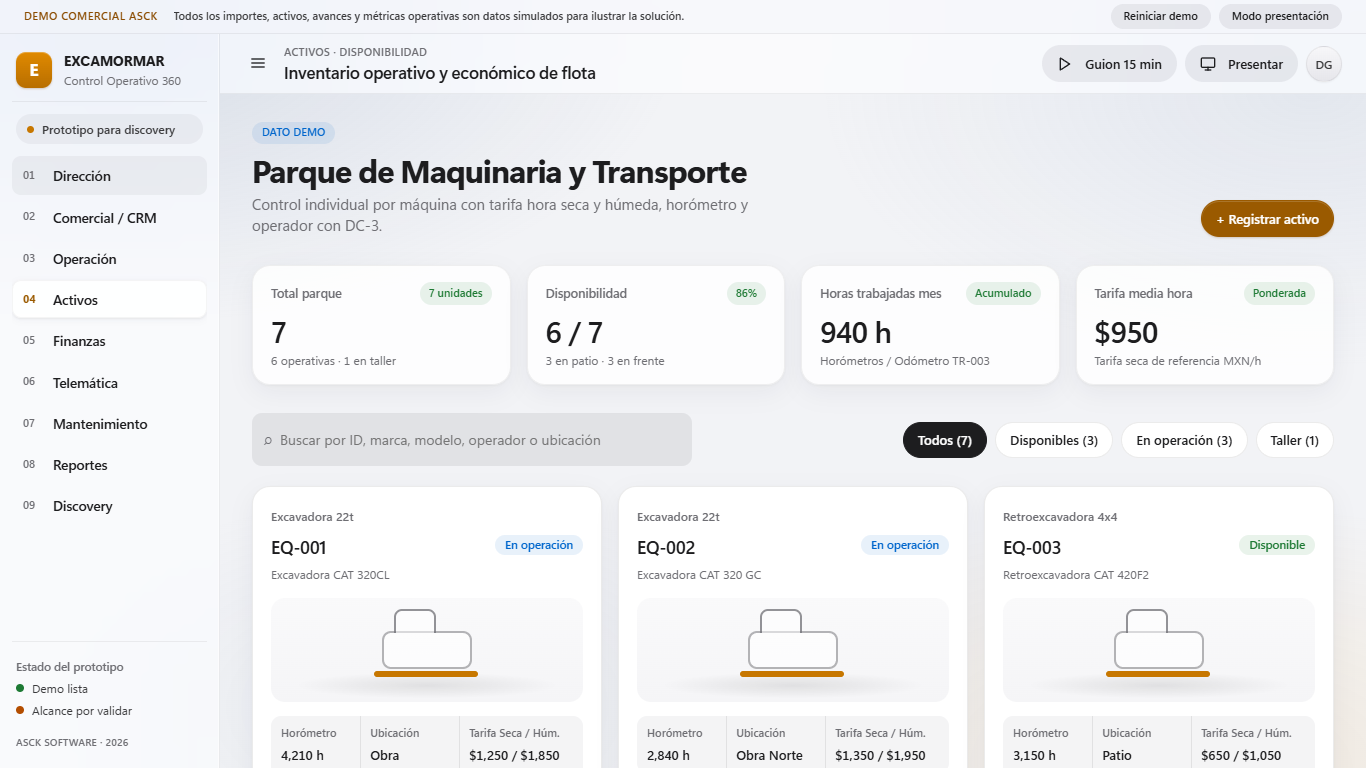Open Comercial / CRM section
Viewport: 1366px width, 768px height.
click(x=110, y=218)
